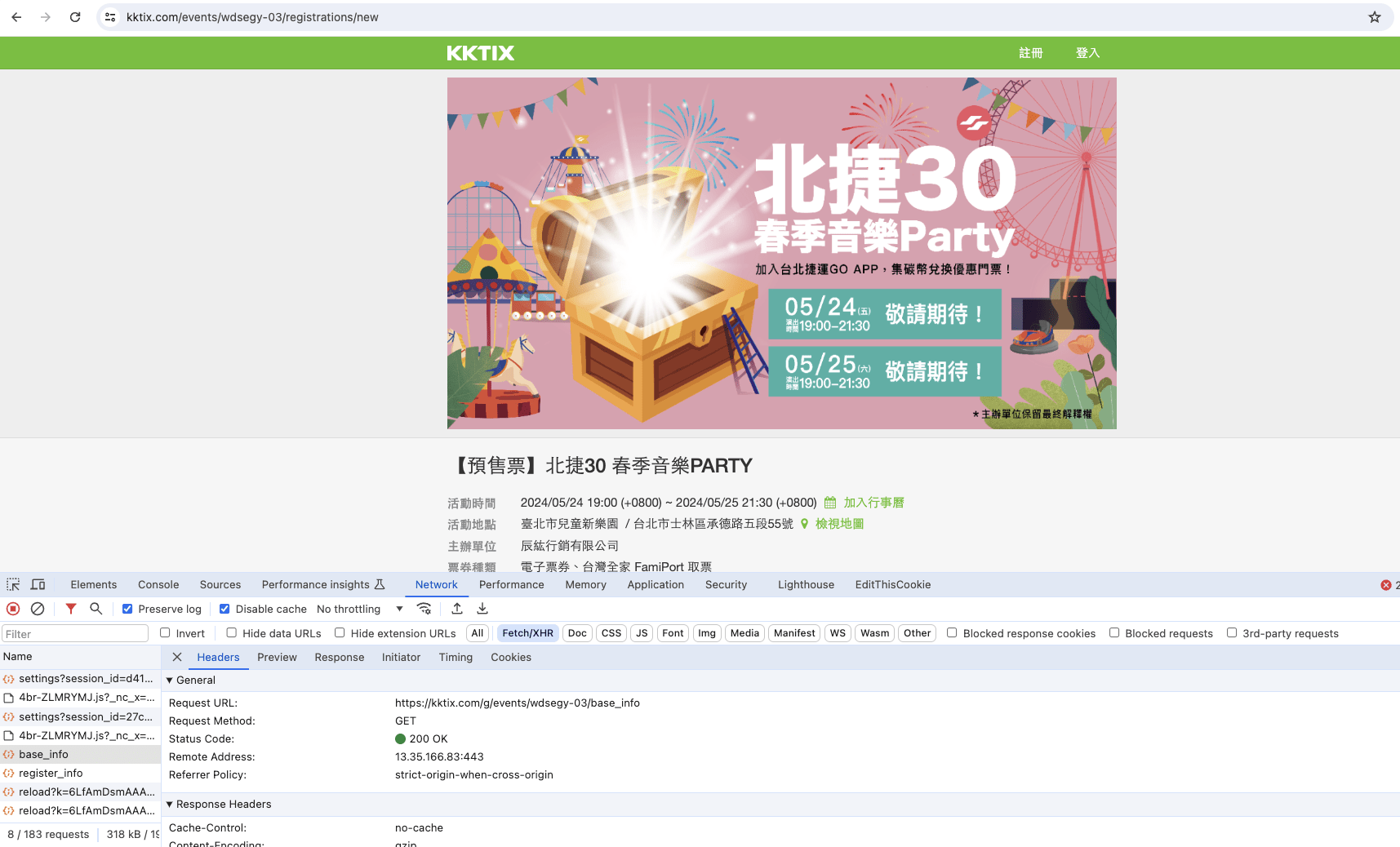The height and width of the screenshot is (847, 1400).
Task: Click the browser back arrow
Action: pos(16,17)
